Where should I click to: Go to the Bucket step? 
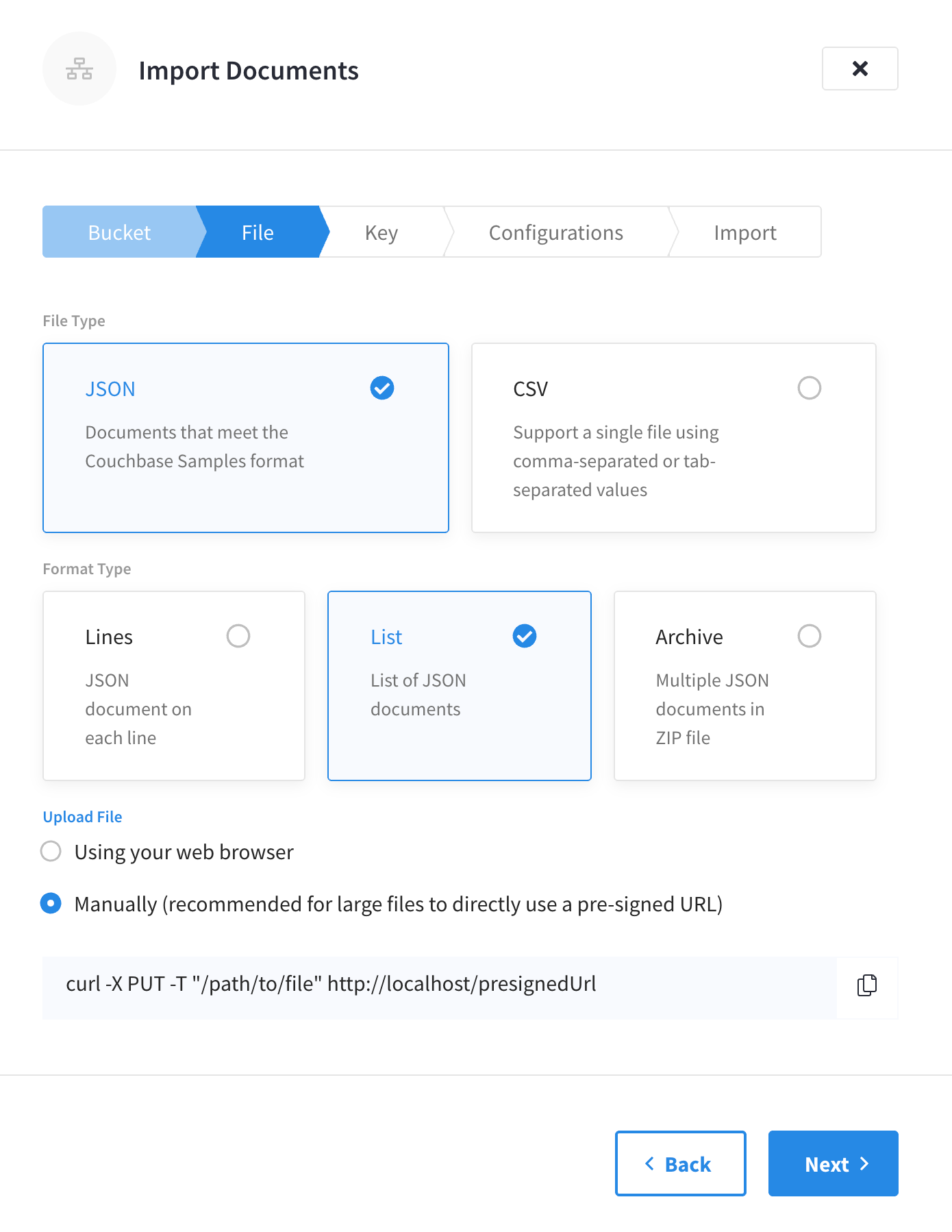(x=119, y=232)
